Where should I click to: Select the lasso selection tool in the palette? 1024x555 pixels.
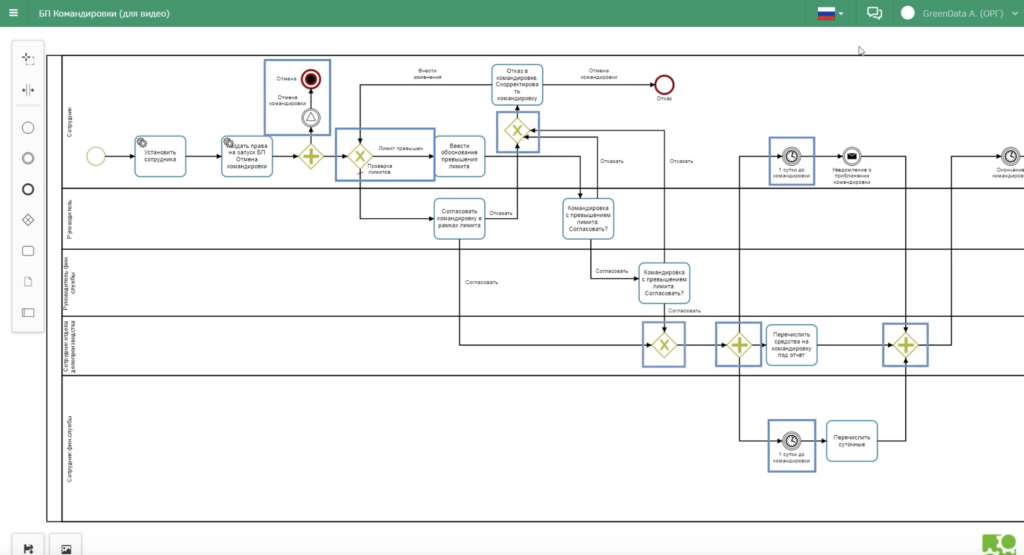(27, 59)
